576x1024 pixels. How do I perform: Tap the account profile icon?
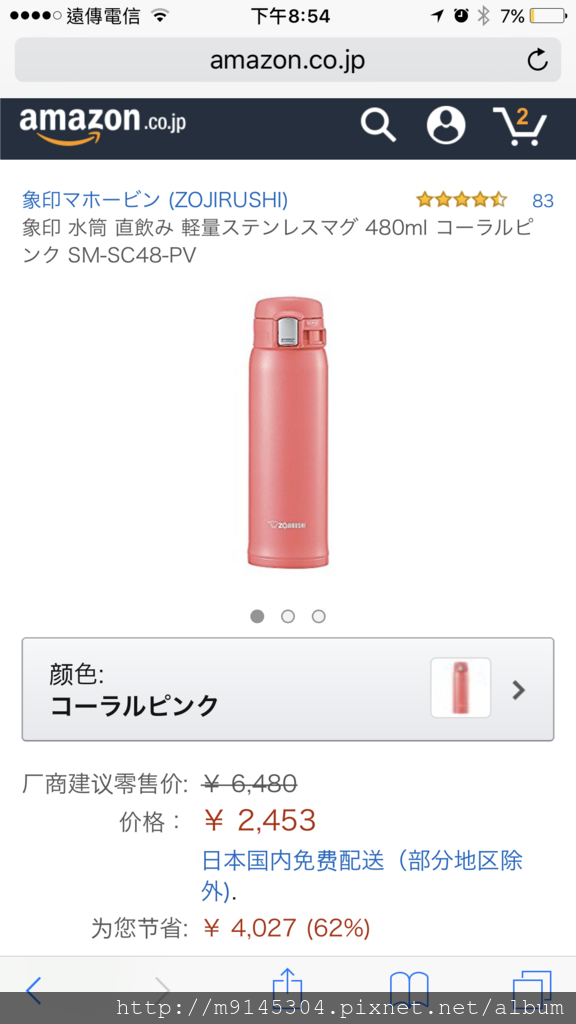pos(446,125)
